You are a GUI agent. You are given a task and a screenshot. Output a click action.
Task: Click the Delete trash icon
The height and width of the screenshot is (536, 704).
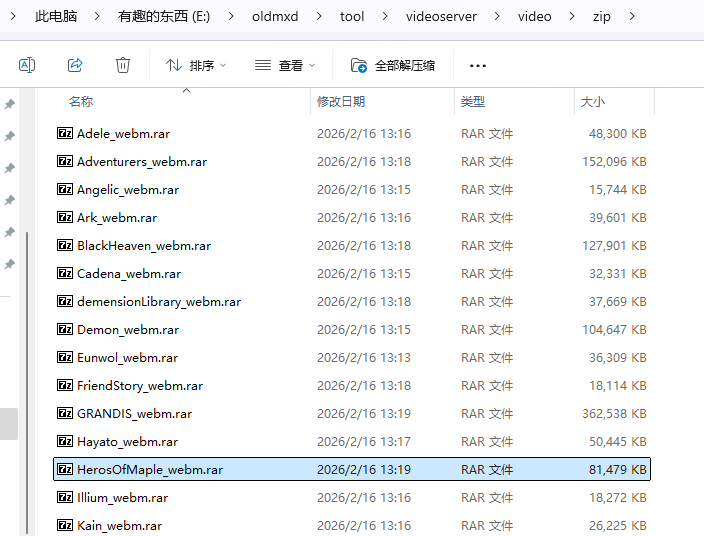pyautogui.click(x=123, y=65)
